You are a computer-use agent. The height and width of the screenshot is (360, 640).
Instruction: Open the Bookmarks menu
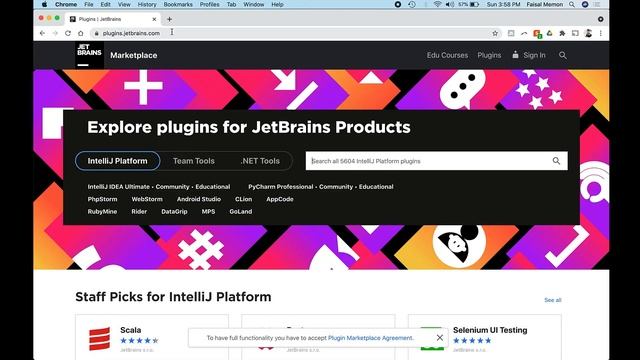coord(178,4)
